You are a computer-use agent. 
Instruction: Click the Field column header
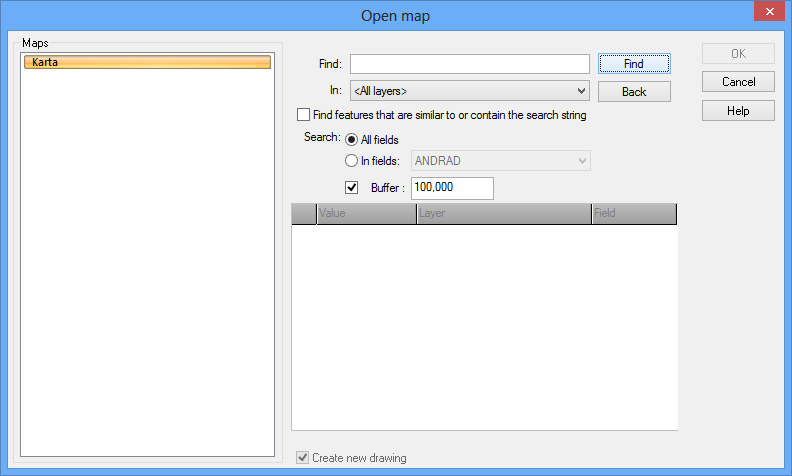coord(633,214)
